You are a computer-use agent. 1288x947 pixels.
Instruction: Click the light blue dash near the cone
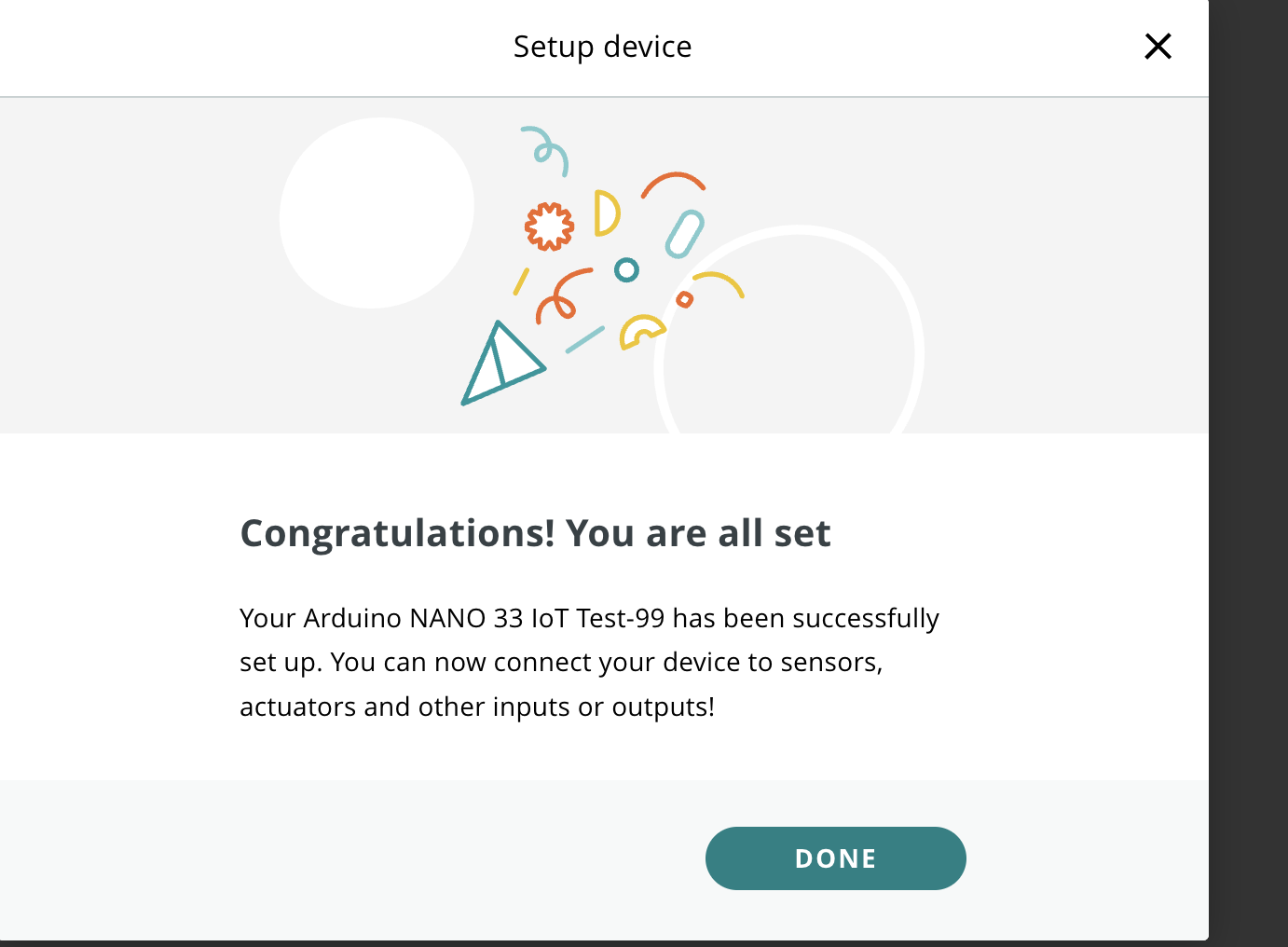click(585, 339)
